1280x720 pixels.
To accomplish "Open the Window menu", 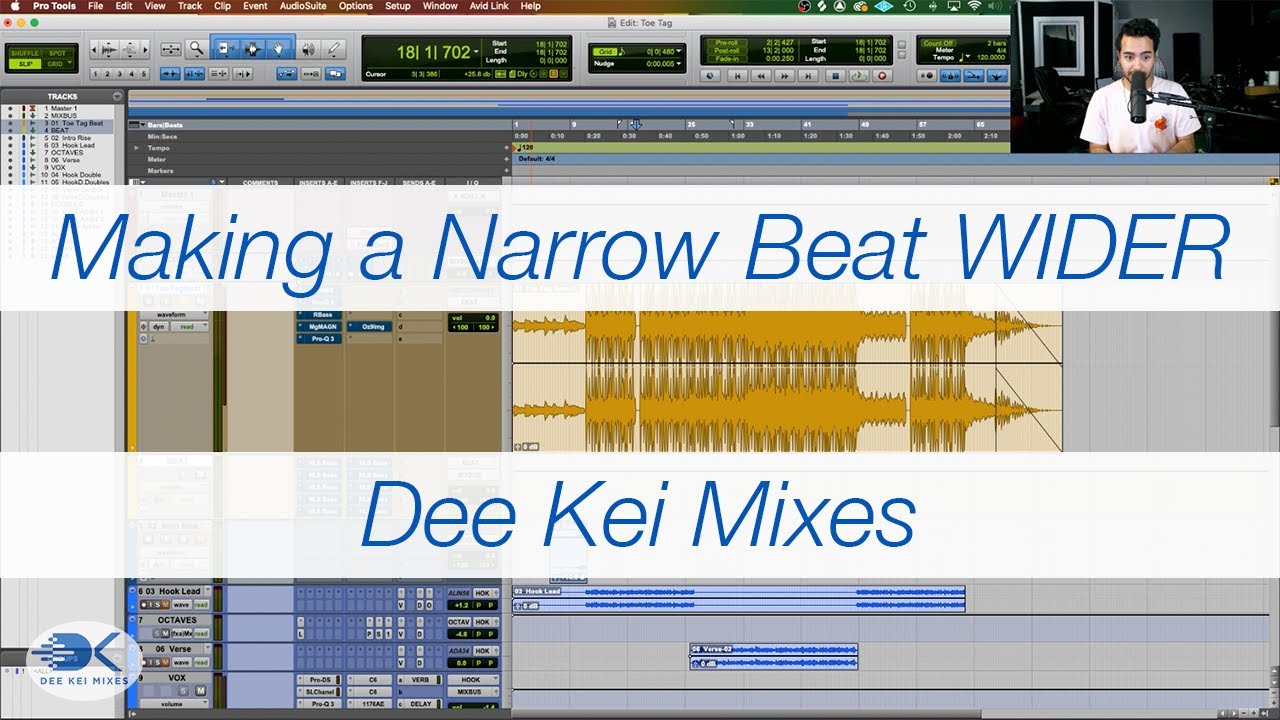I will click(x=440, y=6).
